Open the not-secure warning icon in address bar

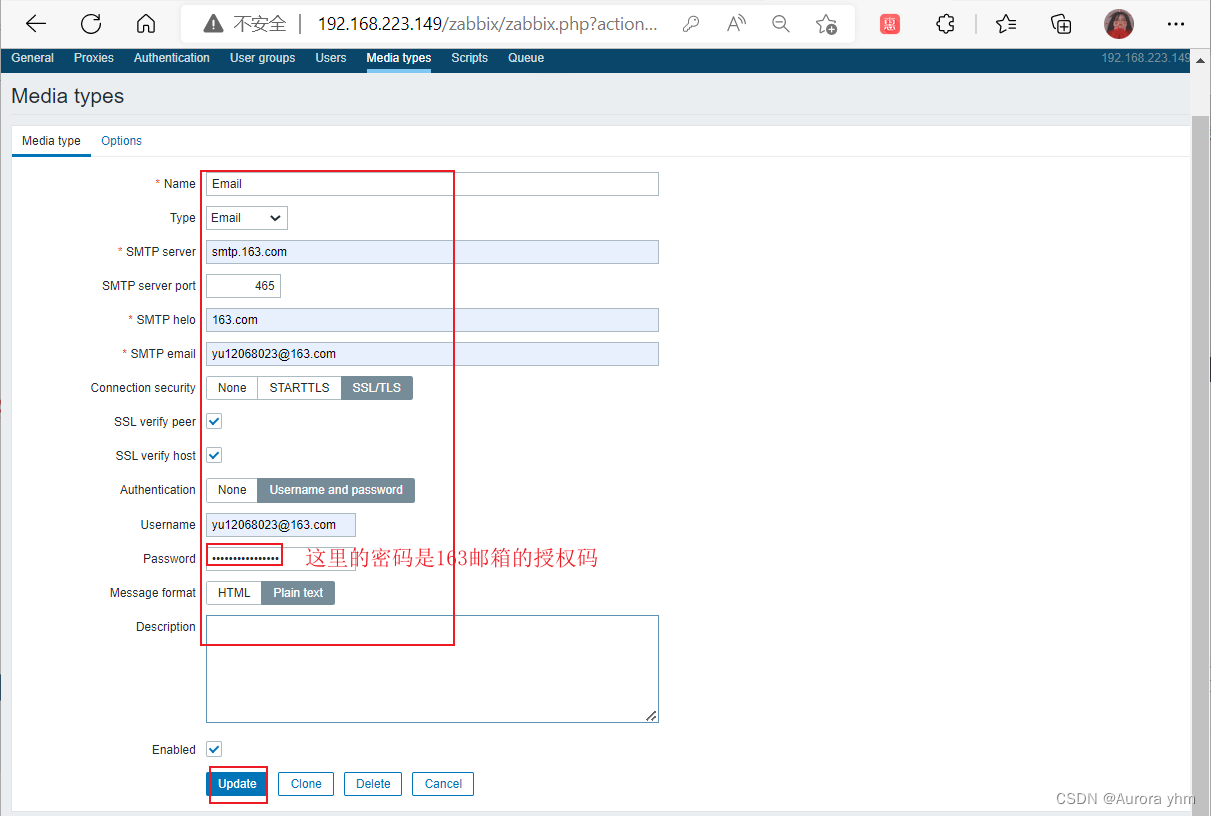(213, 24)
